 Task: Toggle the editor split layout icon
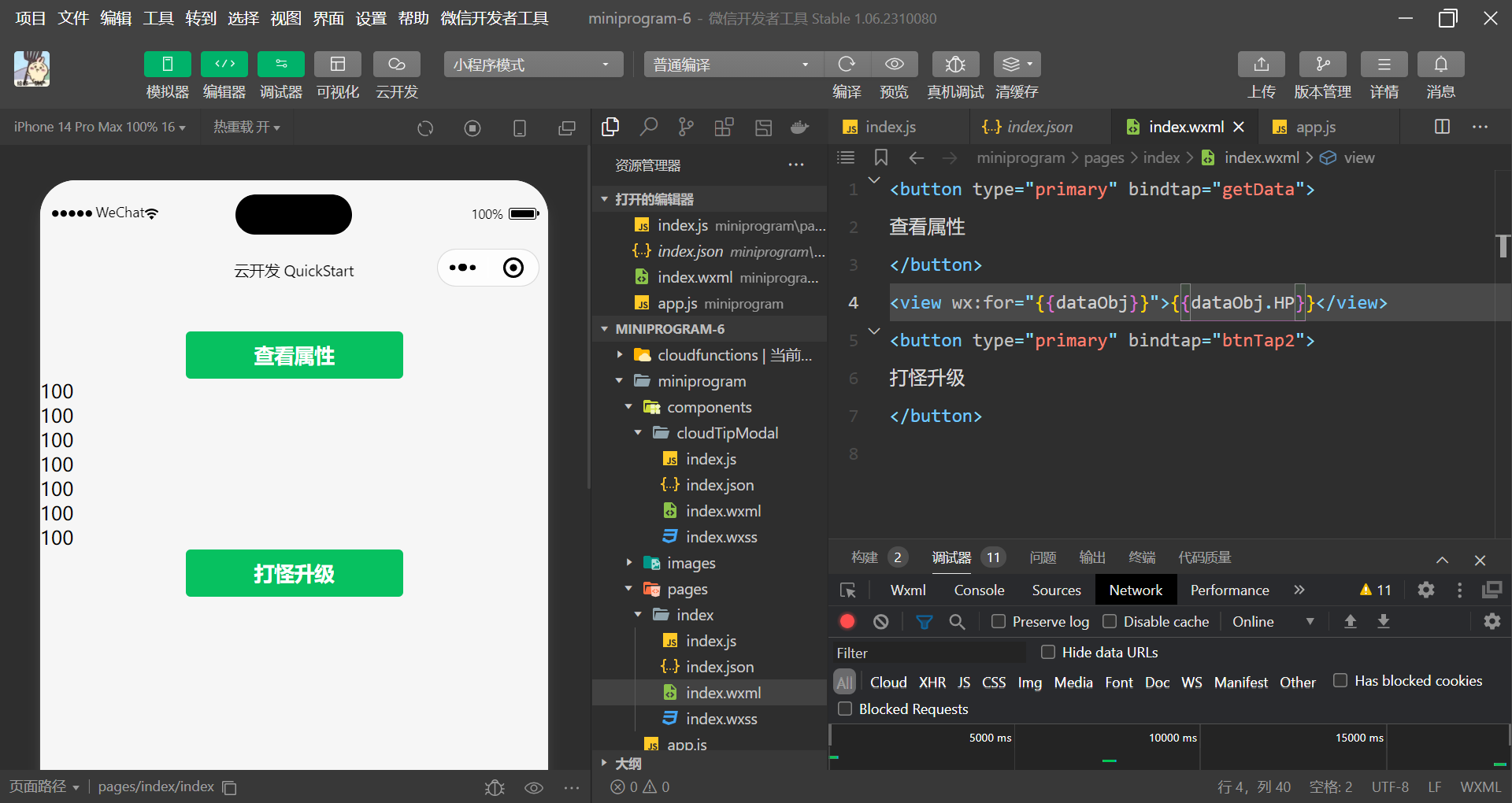[x=1442, y=127]
